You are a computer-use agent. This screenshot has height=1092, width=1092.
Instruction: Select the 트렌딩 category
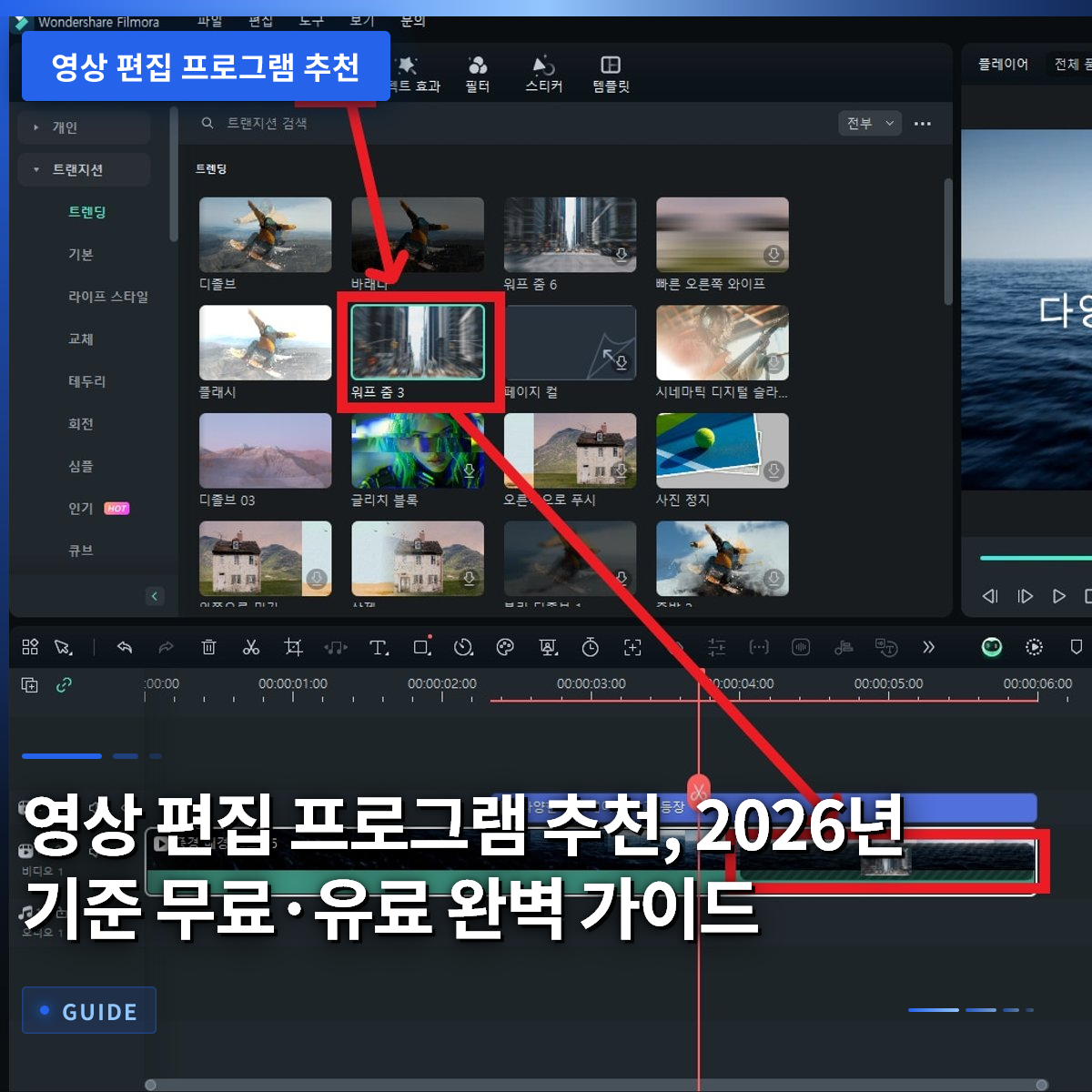[x=87, y=212]
